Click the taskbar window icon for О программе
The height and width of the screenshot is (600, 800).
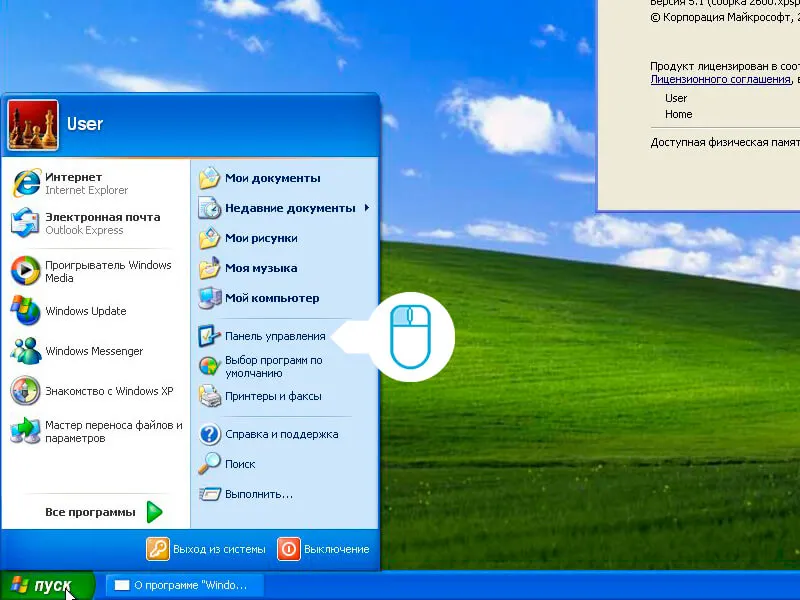[x=121, y=585]
